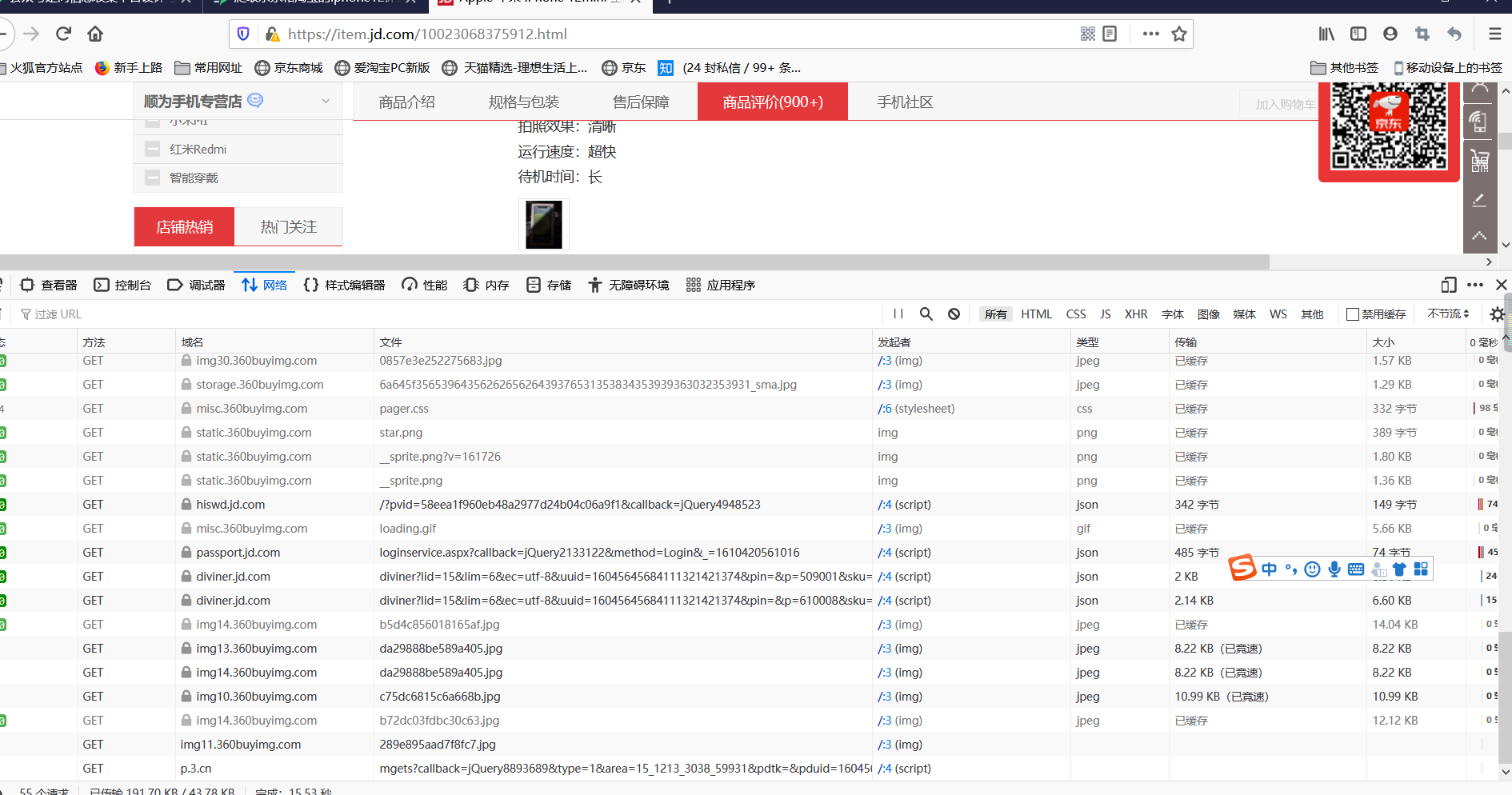This screenshot has width=1512, height=795.
Task: Open the Firefox hamburger menu
Action: pyautogui.click(x=1494, y=34)
